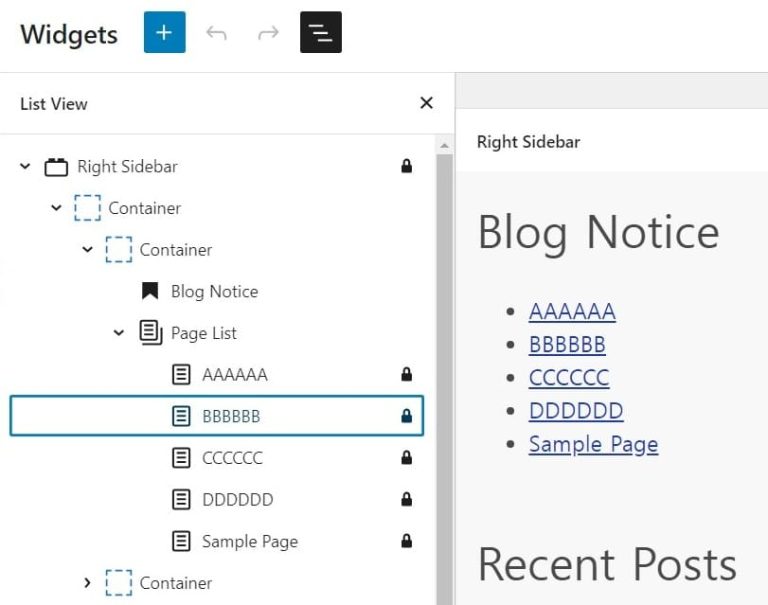Open the Sample Page link in preview
Image resolution: width=768 pixels, height=605 pixels.
(593, 445)
